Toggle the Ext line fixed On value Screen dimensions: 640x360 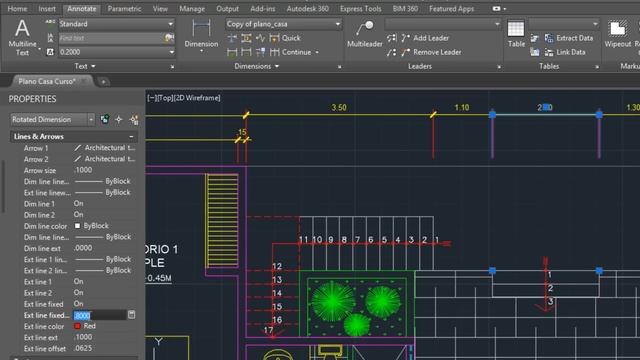click(x=78, y=304)
